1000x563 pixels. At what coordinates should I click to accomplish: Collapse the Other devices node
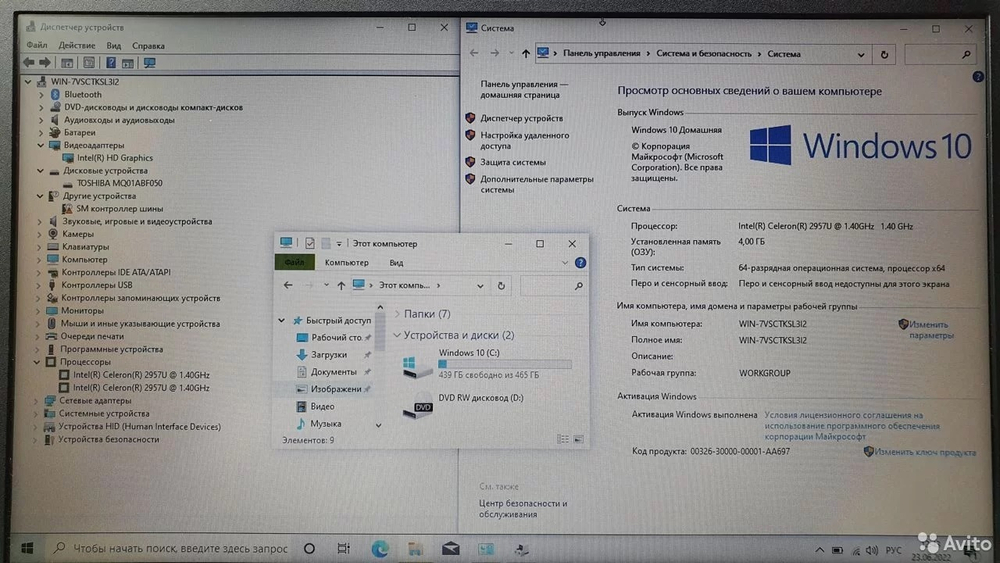40,196
